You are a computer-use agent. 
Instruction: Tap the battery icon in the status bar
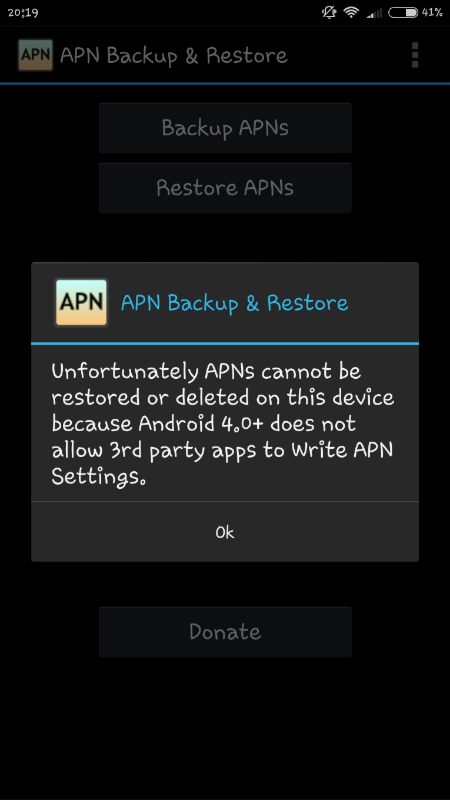pyautogui.click(x=403, y=12)
